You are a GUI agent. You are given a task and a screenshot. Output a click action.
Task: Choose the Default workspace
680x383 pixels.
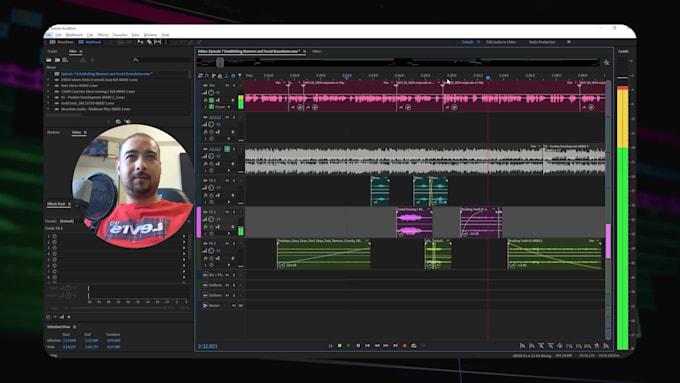[467, 42]
